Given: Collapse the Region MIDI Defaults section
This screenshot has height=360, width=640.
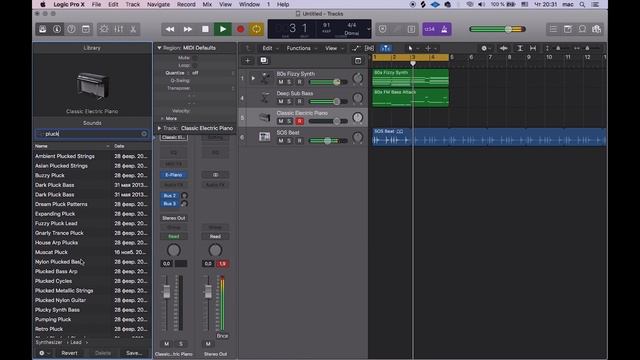Looking at the screenshot, I should (159, 48).
